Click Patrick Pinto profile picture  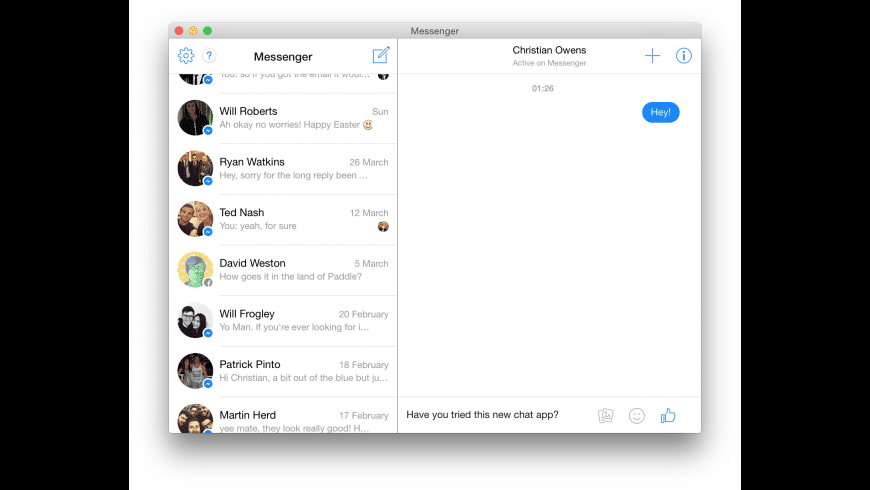195,371
